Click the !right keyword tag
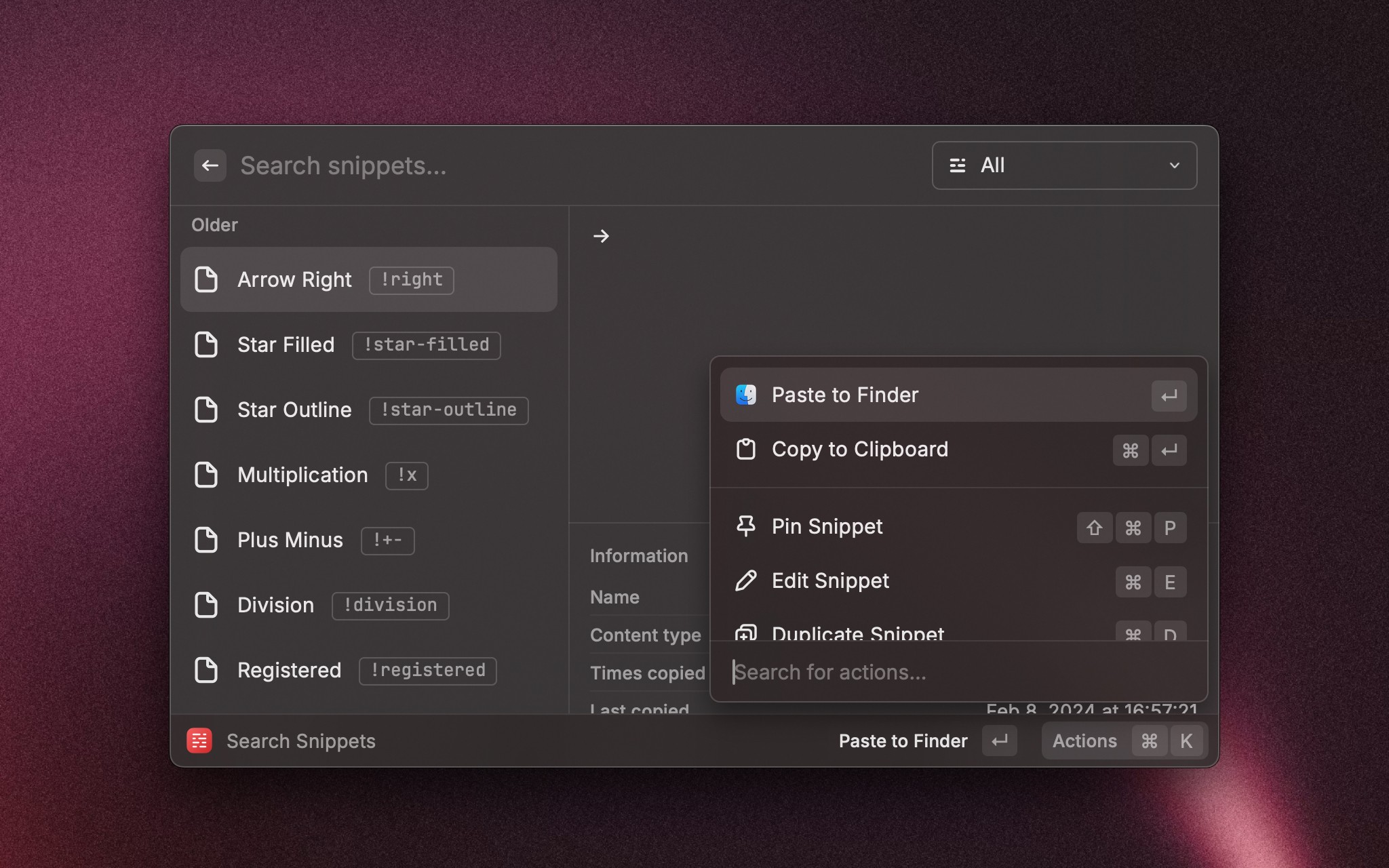 [x=412, y=279]
